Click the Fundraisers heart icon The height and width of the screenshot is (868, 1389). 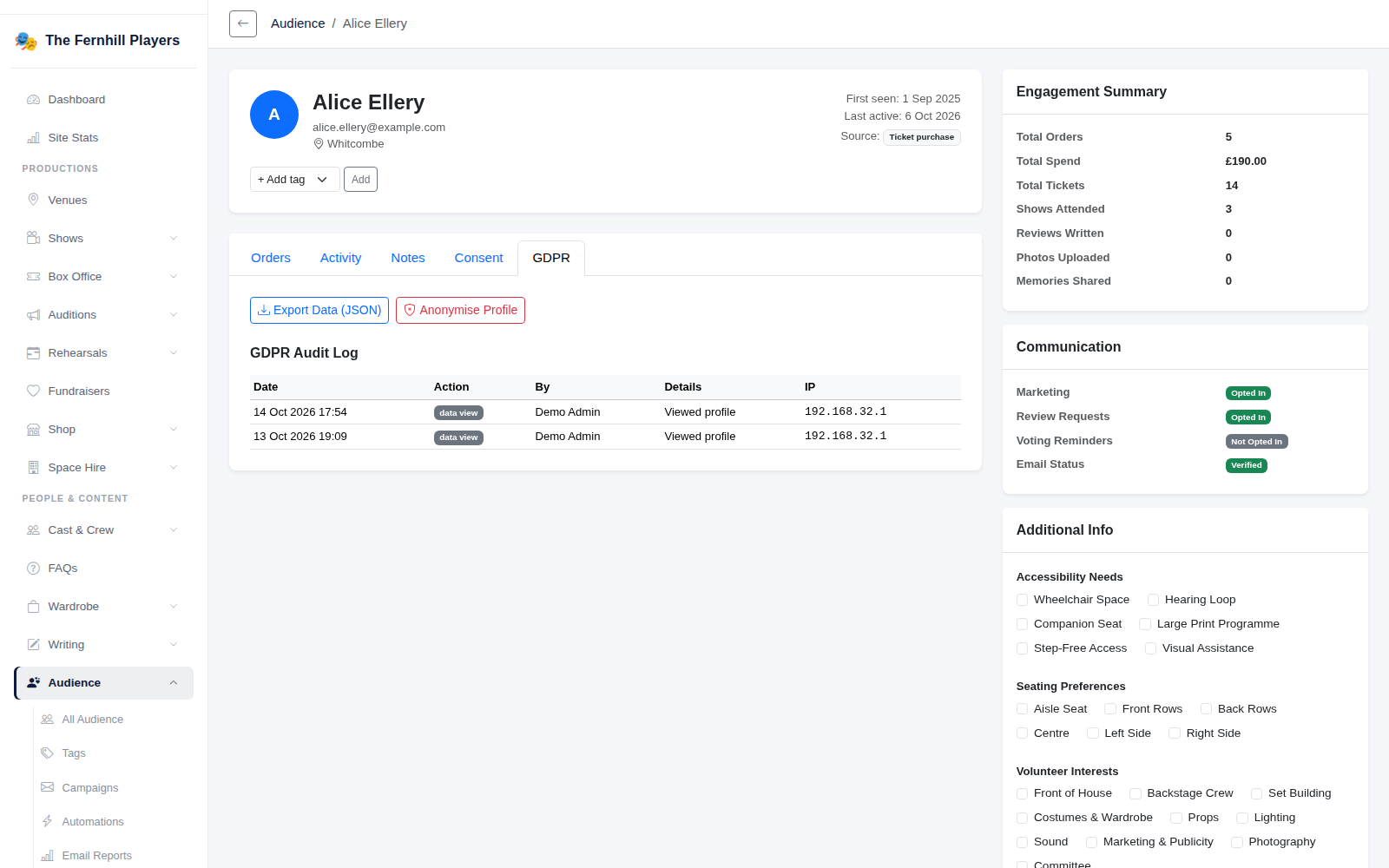point(33,391)
